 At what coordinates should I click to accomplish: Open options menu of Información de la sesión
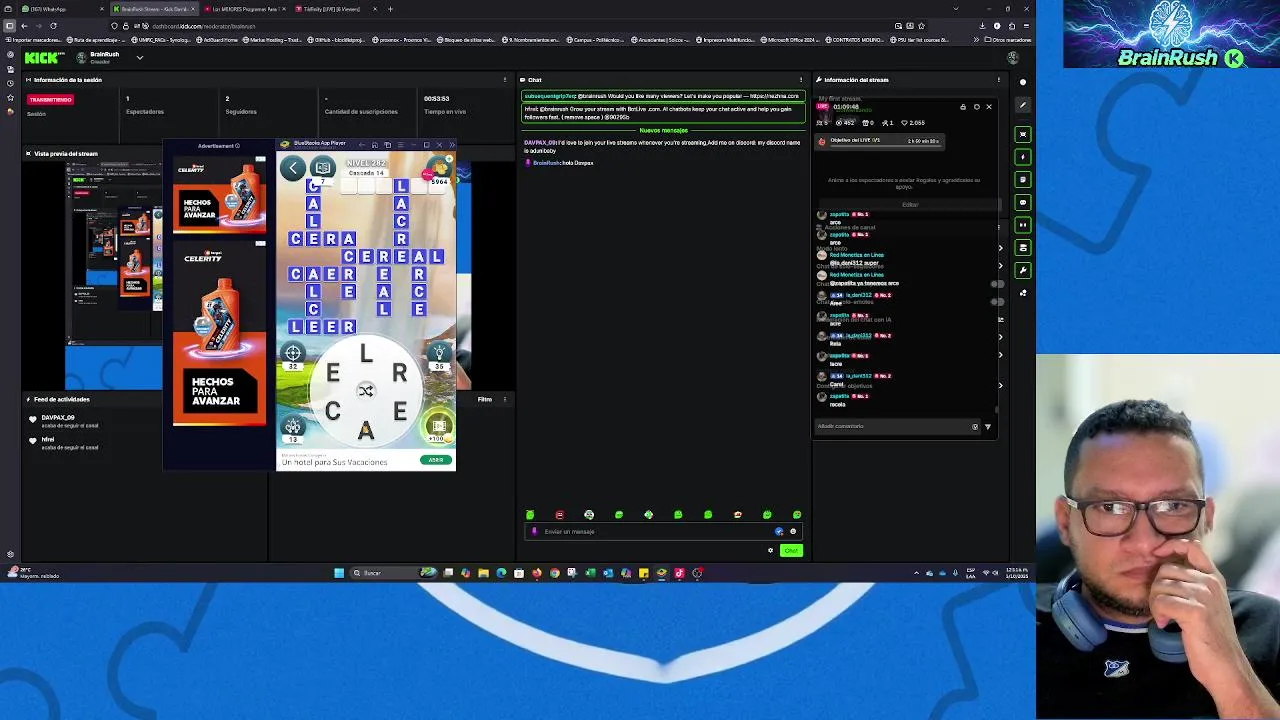pyautogui.click(x=505, y=80)
